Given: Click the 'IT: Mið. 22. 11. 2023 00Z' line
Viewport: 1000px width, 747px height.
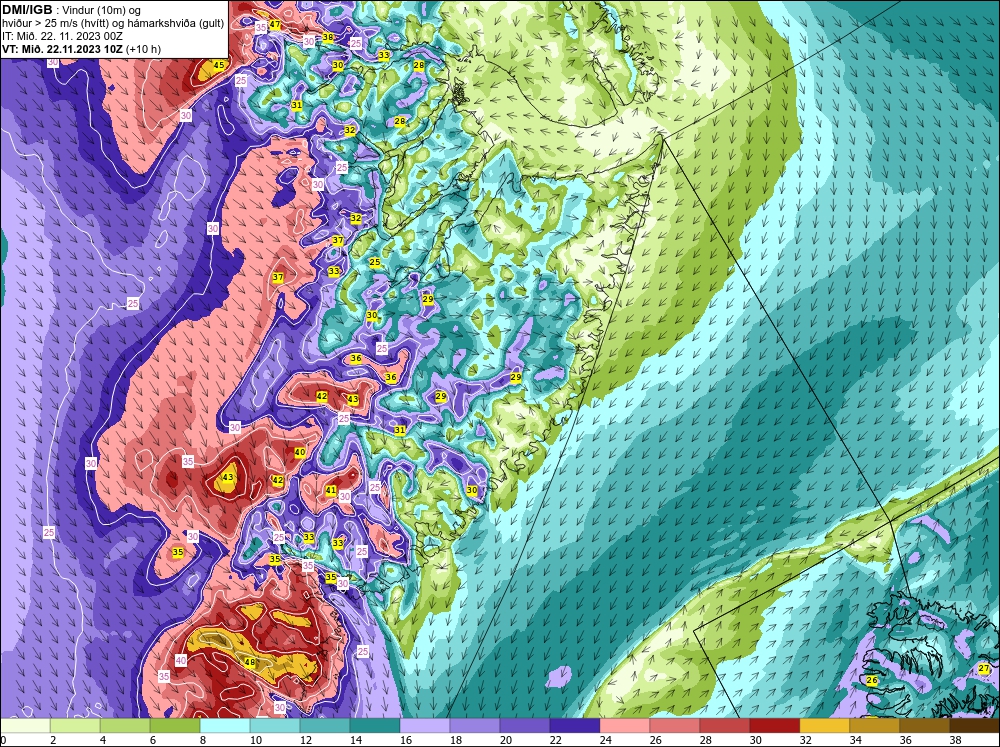Looking at the screenshot, I should 62,36.
